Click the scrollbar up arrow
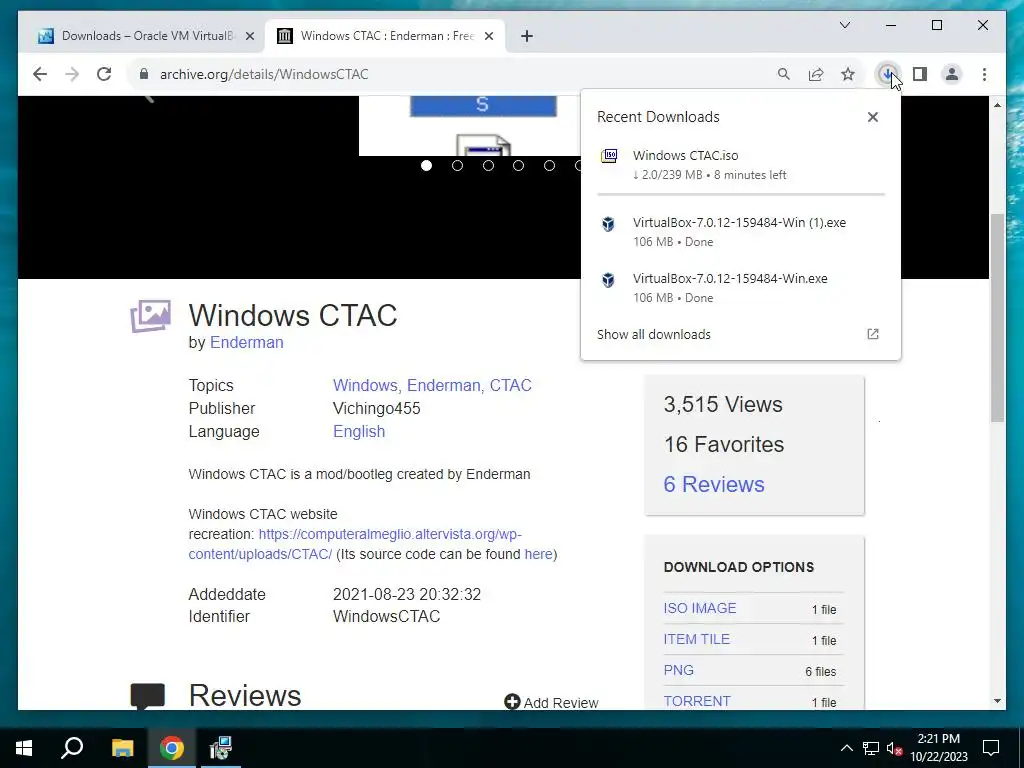 click(x=997, y=105)
